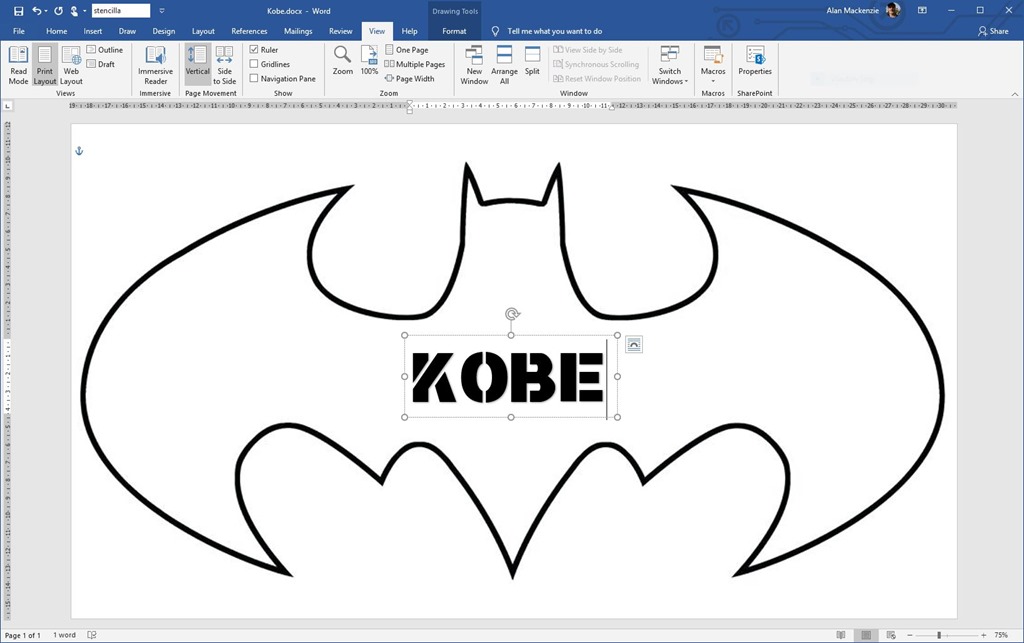Select Side to Side page movement
This screenshot has height=643, width=1024.
point(225,64)
